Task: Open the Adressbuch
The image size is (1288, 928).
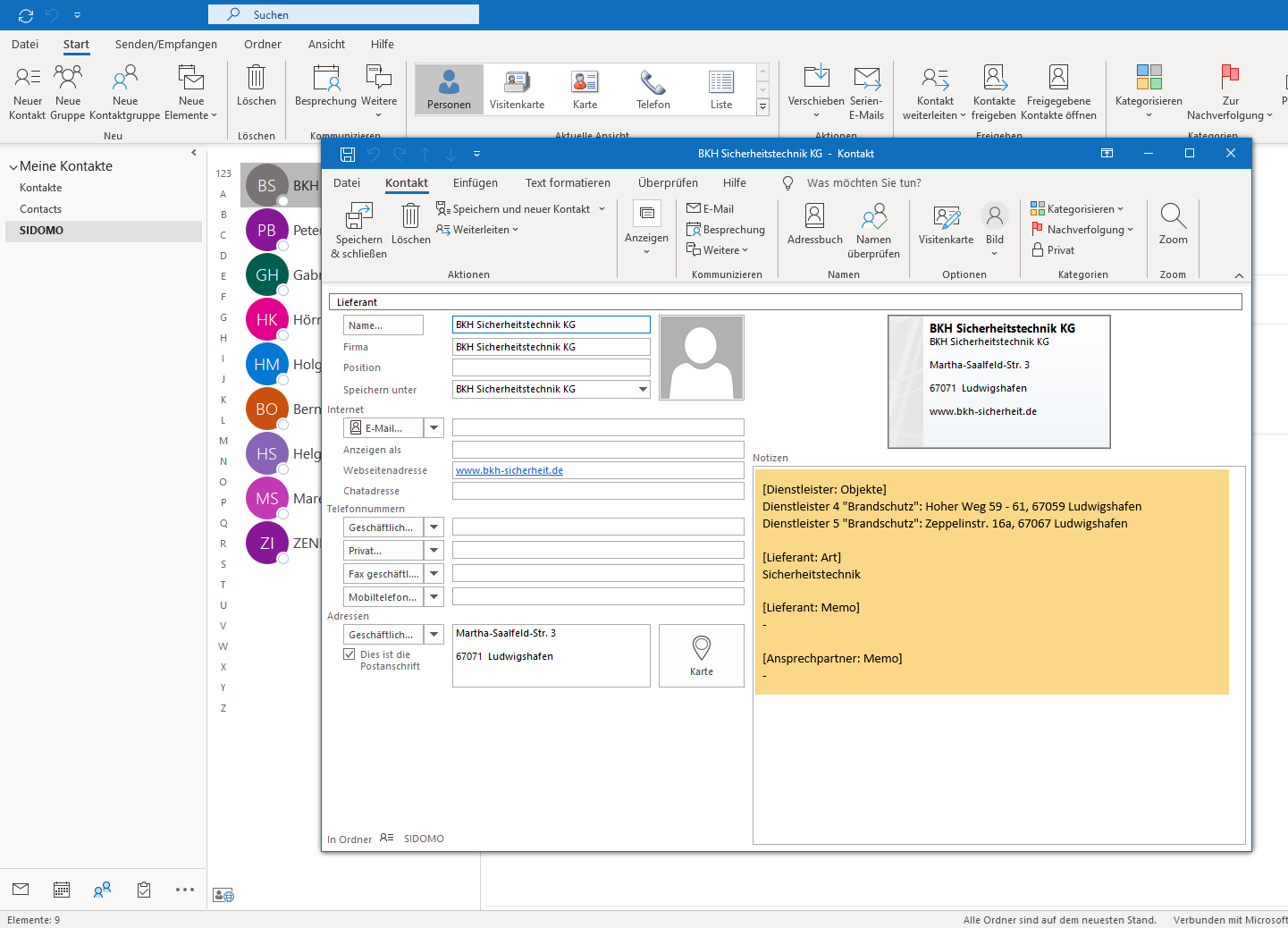Action: pyautogui.click(x=815, y=224)
